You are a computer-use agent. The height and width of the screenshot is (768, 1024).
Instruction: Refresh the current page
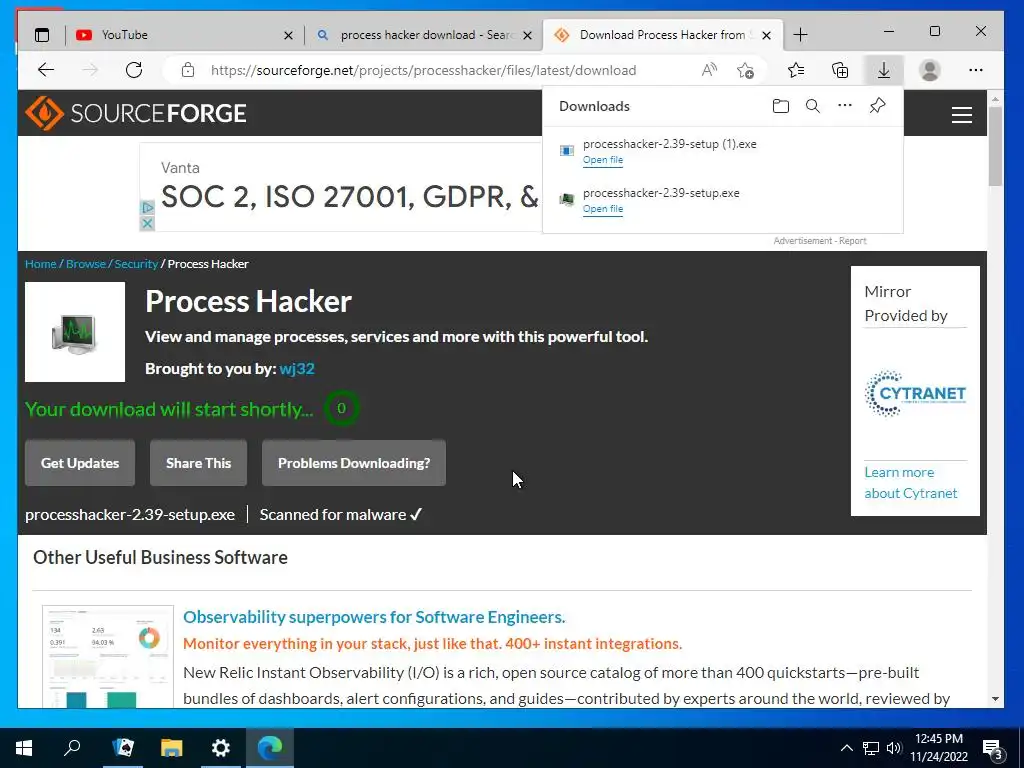[134, 70]
